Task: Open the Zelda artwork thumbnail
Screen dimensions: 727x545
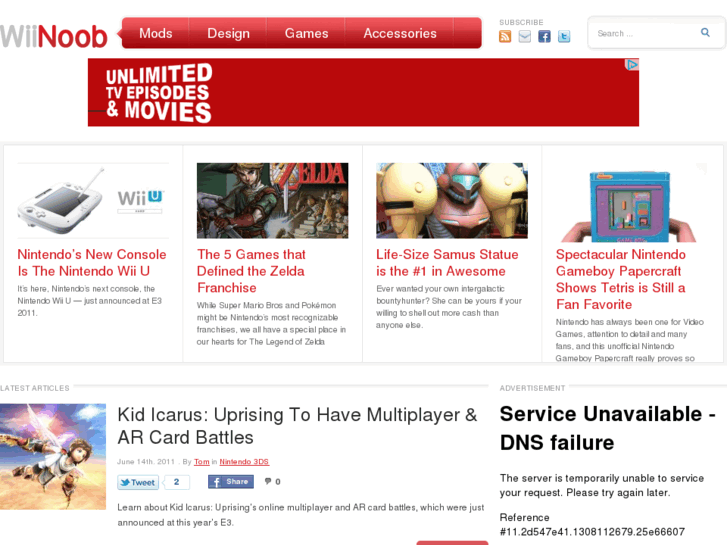Action: pos(272,201)
